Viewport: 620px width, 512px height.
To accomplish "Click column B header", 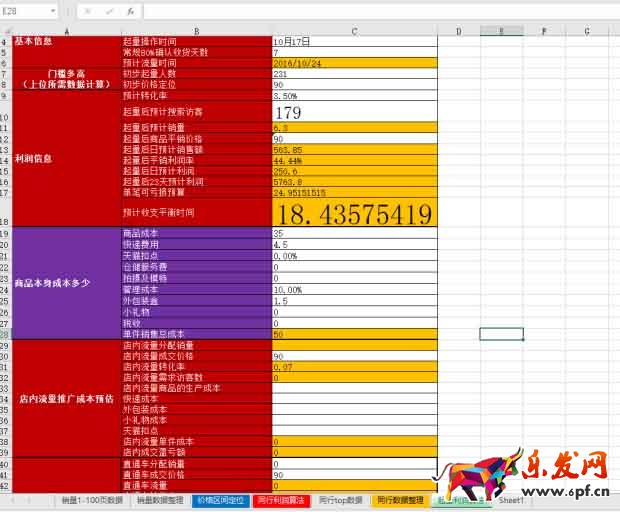I will 195,32.
